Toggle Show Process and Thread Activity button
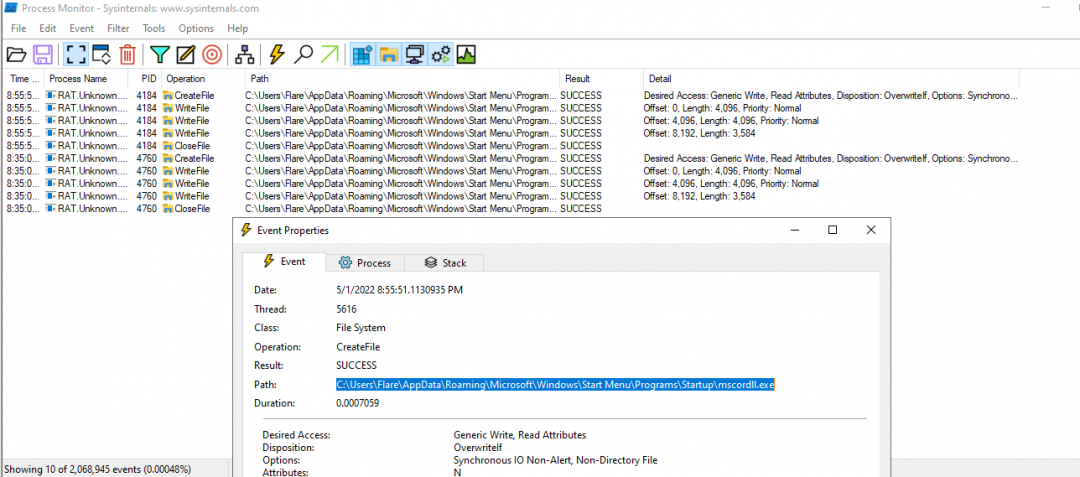1080x477 pixels. coord(440,54)
